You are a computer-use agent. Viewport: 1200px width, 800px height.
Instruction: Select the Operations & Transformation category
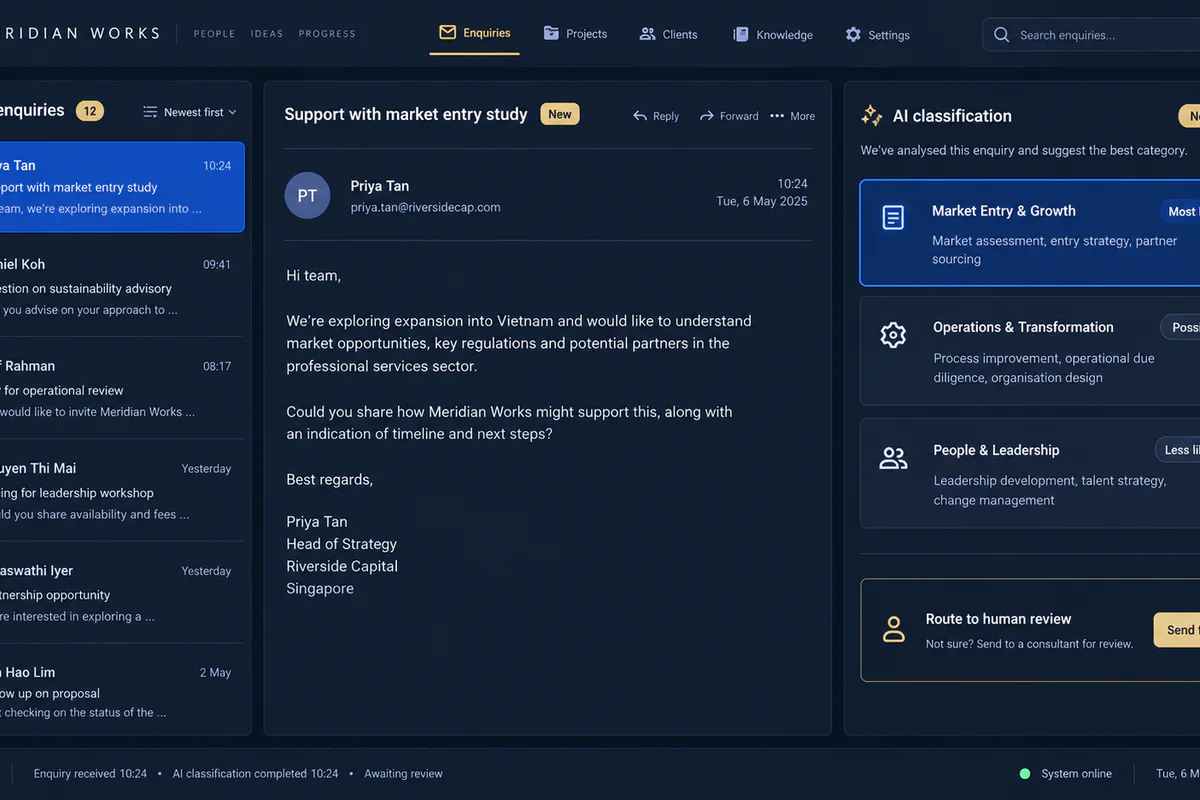[x=1030, y=351]
